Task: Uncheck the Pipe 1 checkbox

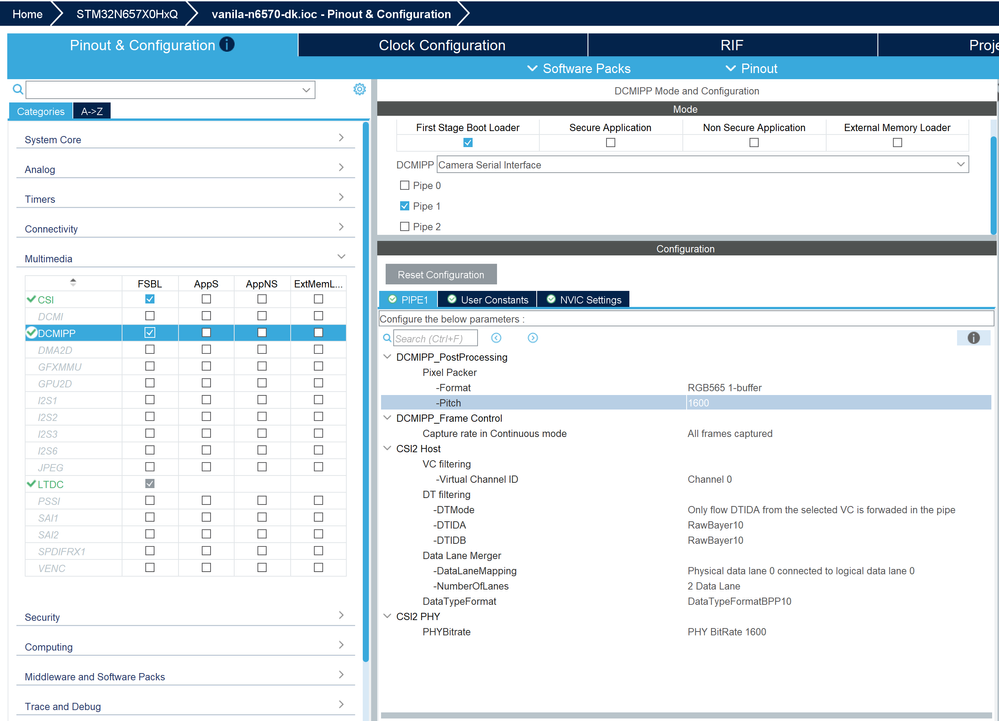Action: click(x=404, y=206)
